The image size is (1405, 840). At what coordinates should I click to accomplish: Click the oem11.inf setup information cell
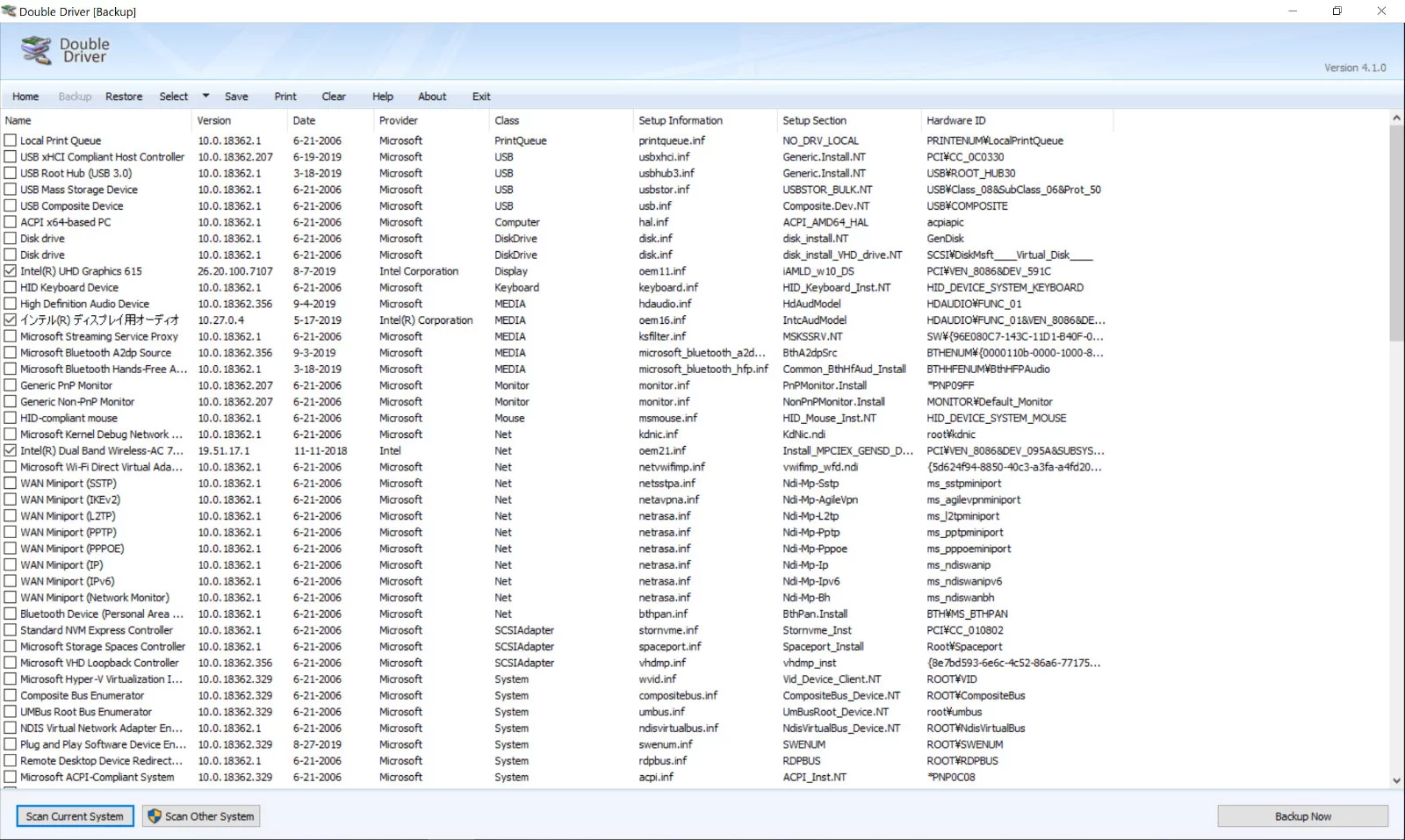pos(662,271)
